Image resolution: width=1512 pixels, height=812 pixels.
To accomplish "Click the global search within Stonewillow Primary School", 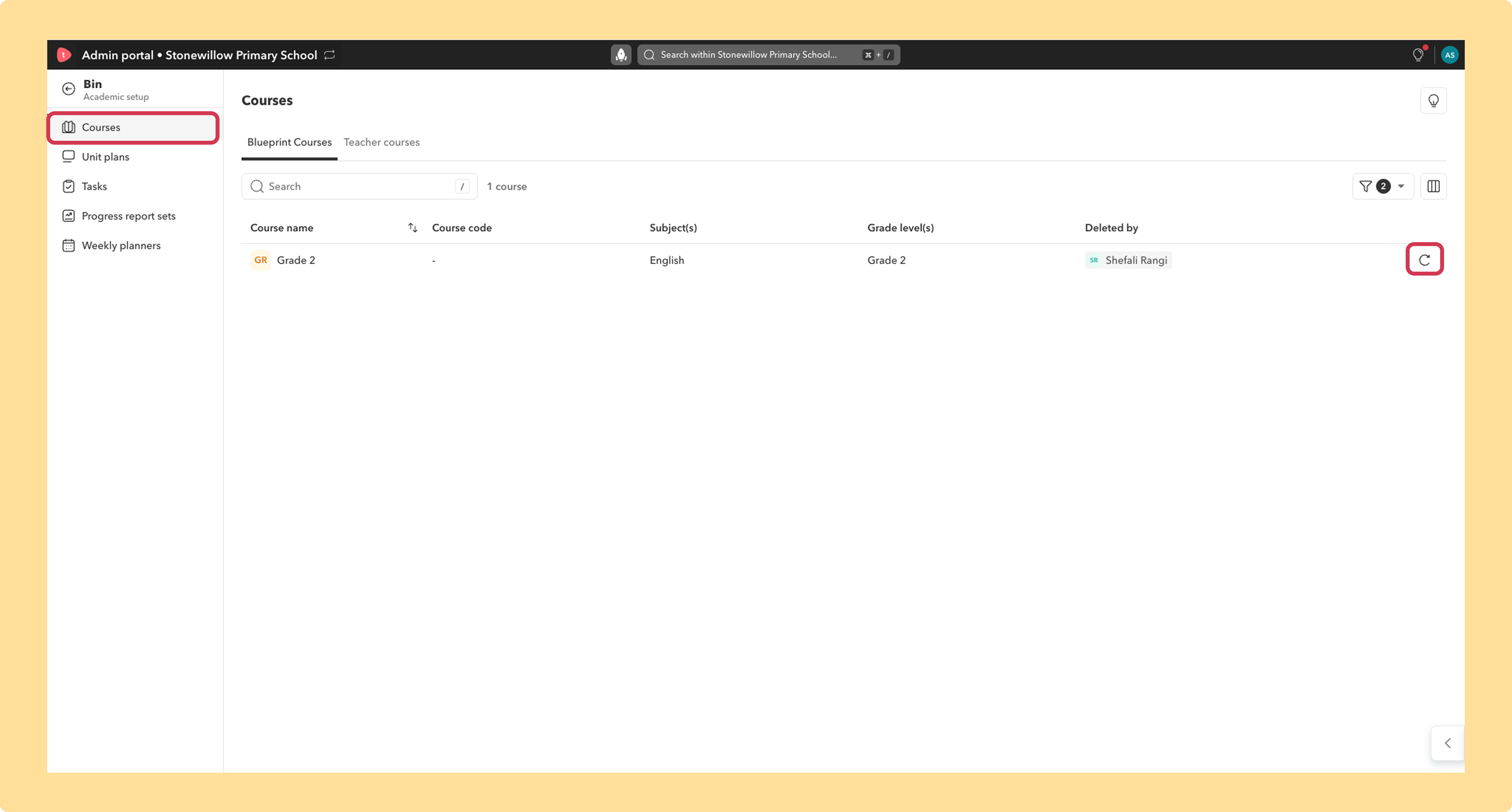I will coord(768,55).
